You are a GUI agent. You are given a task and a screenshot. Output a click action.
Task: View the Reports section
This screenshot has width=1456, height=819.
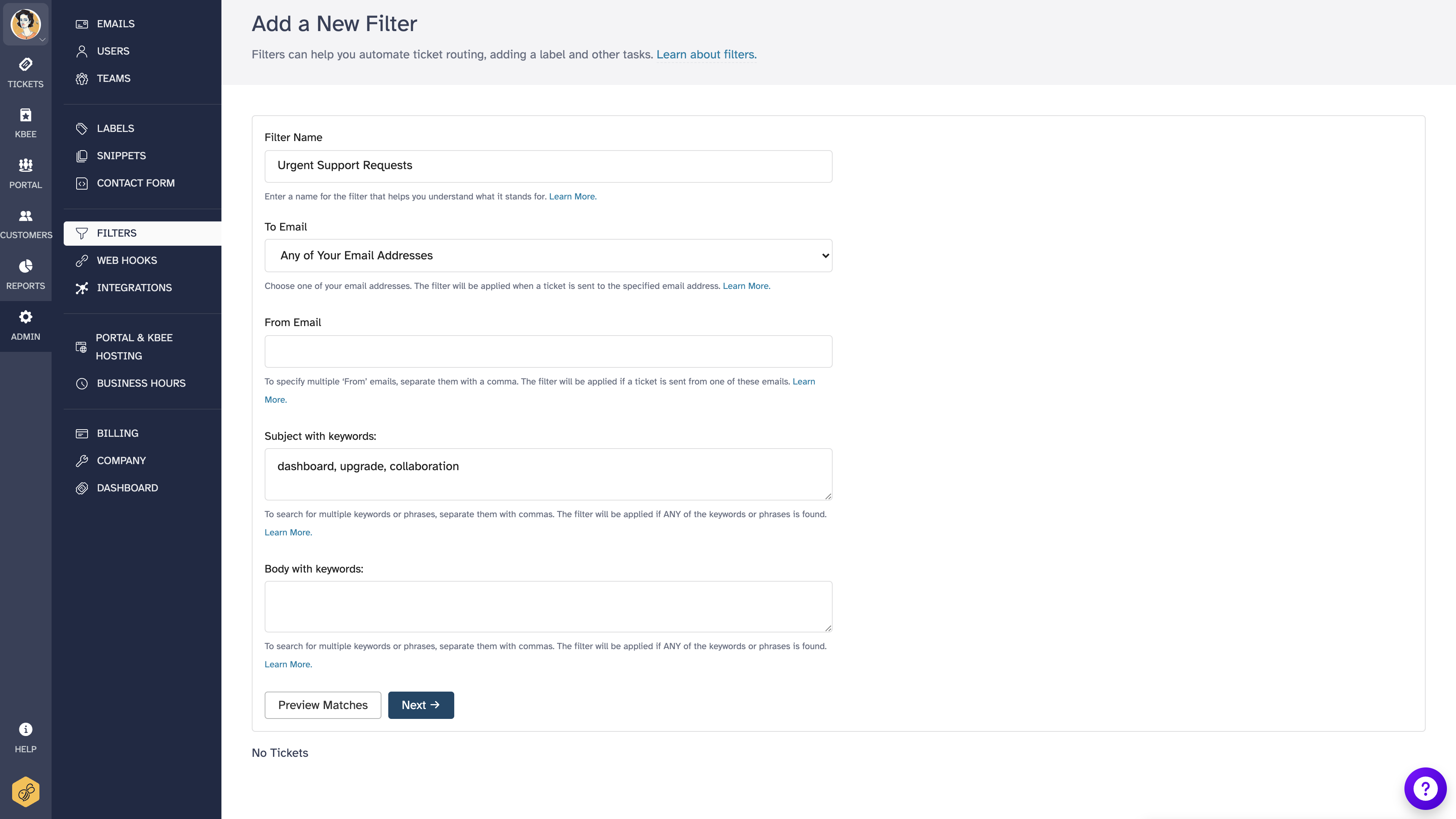point(25,273)
